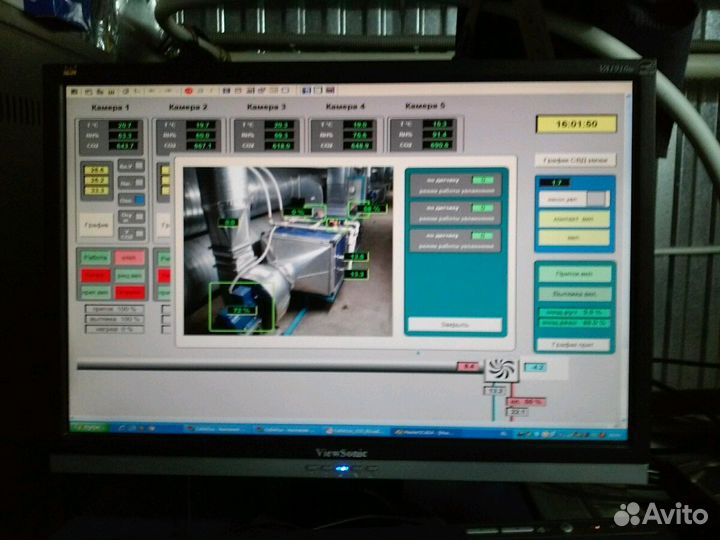Image resolution: width=720 pixels, height=540 pixels.
Task: Toggle the second 'по датчику' mode switch
Action: click(482, 208)
